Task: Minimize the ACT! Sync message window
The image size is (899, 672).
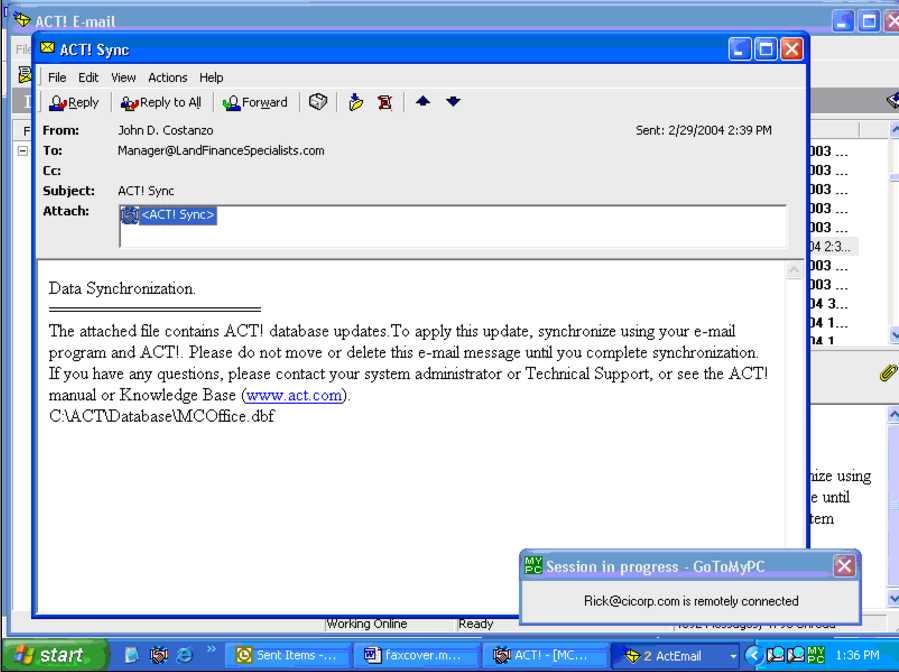Action: click(740, 49)
